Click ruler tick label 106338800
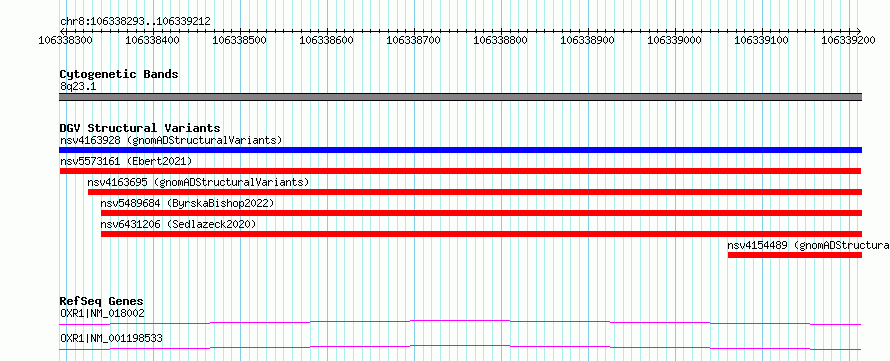The width and height of the screenshot is (890, 361). pos(501,40)
